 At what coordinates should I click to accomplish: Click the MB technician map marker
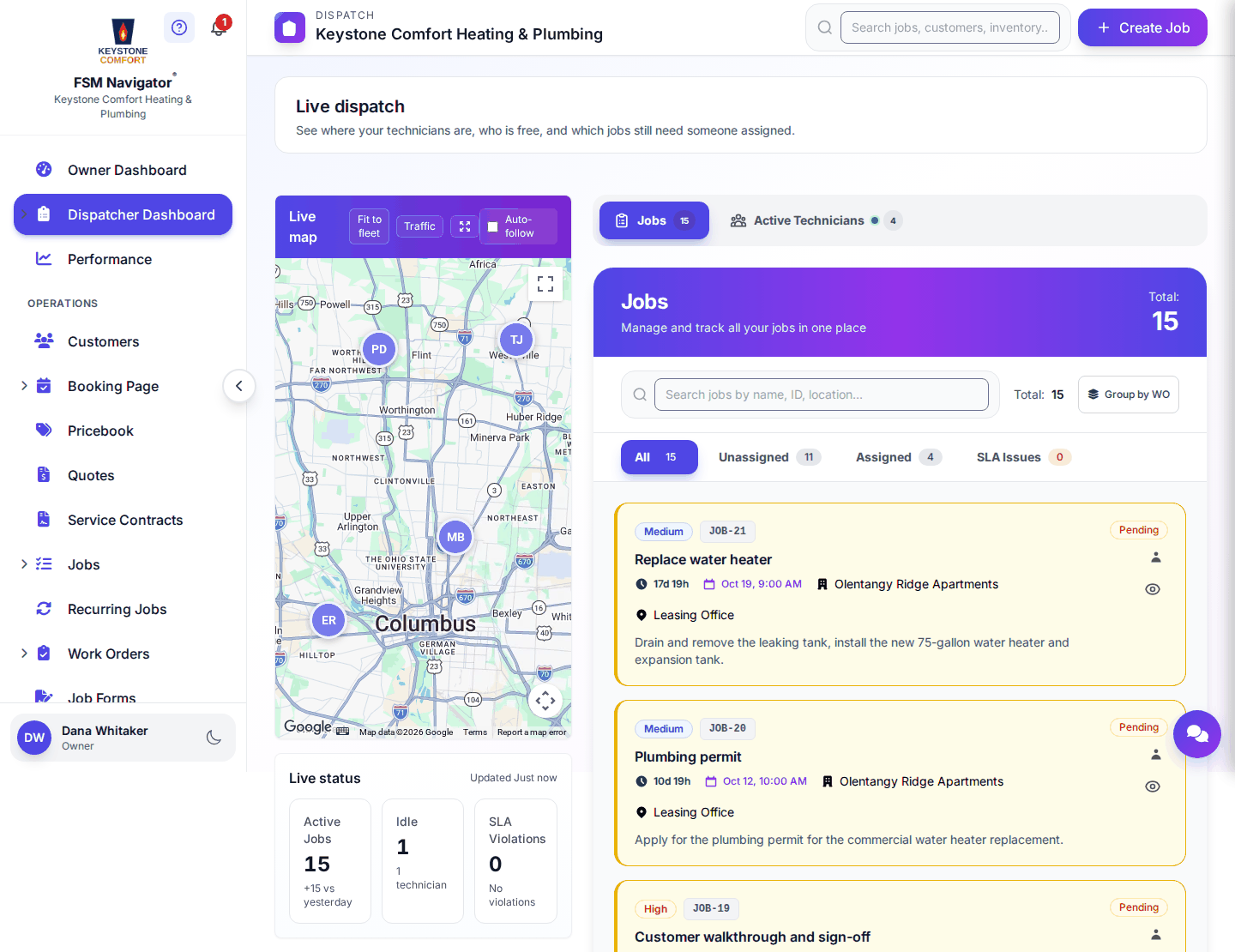pos(455,537)
